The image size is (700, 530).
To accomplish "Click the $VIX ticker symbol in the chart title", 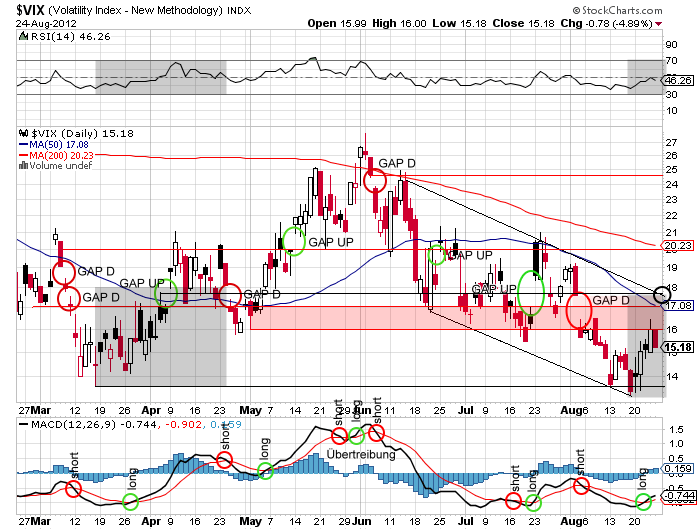I will point(30,10).
